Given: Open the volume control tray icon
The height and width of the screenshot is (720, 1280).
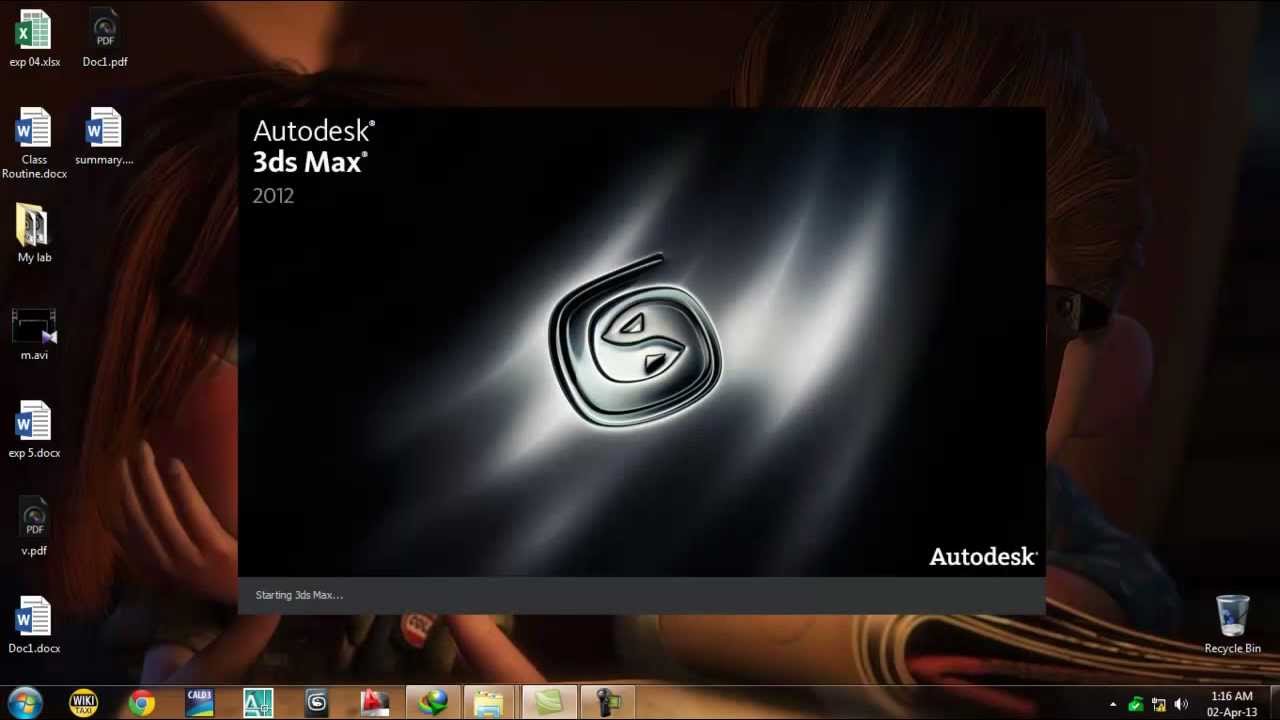Looking at the screenshot, I should point(1181,704).
